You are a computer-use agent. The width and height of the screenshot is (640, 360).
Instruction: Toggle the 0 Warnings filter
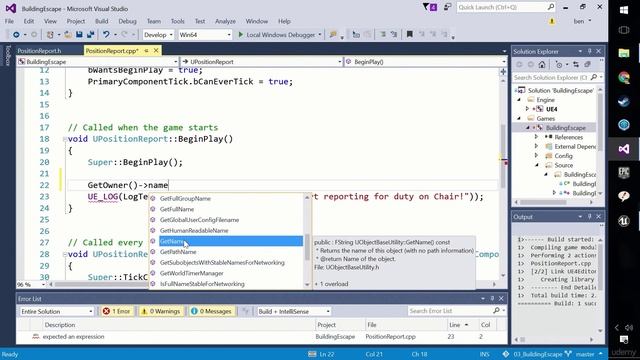pyautogui.click(x=161, y=311)
